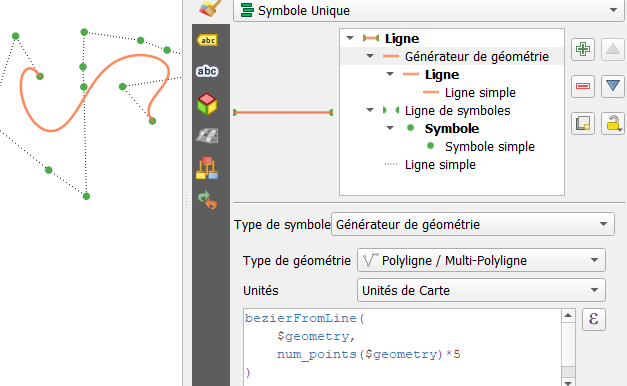The height and width of the screenshot is (386, 627).
Task: Remove symbol layer with red minus button
Action: click(583, 86)
